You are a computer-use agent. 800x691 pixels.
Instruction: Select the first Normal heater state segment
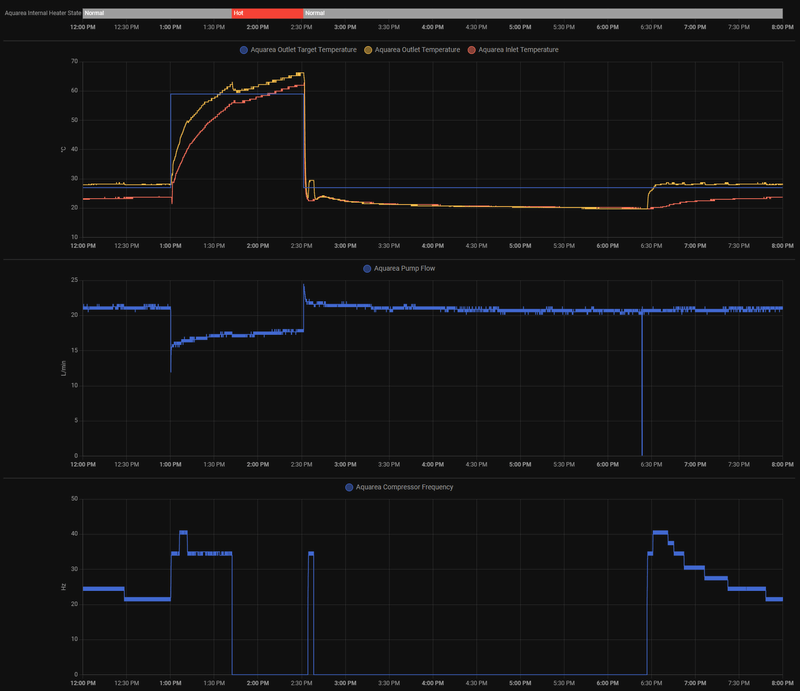157,13
